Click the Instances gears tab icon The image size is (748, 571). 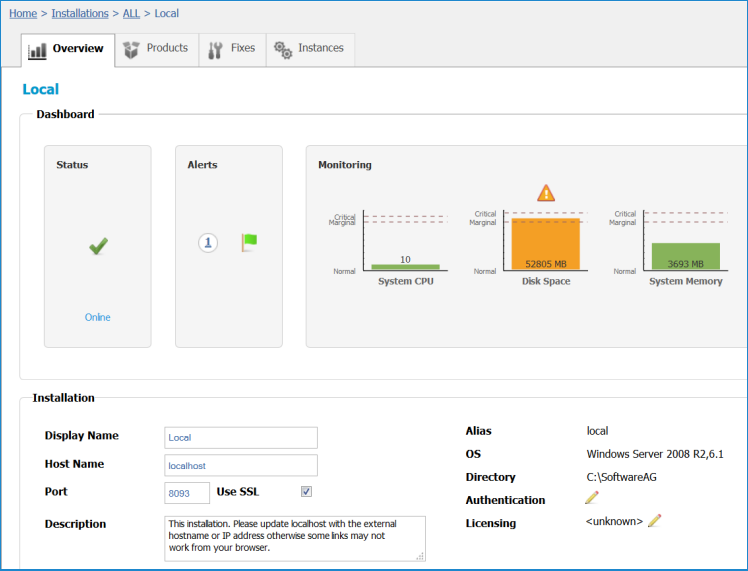pos(283,50)
